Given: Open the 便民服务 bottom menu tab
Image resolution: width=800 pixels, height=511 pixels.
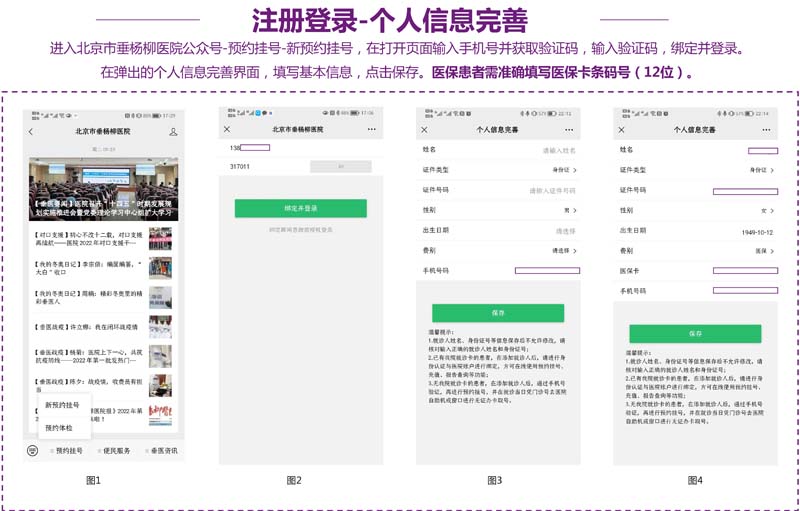Looking at the screenshot, I should point(114,451).
